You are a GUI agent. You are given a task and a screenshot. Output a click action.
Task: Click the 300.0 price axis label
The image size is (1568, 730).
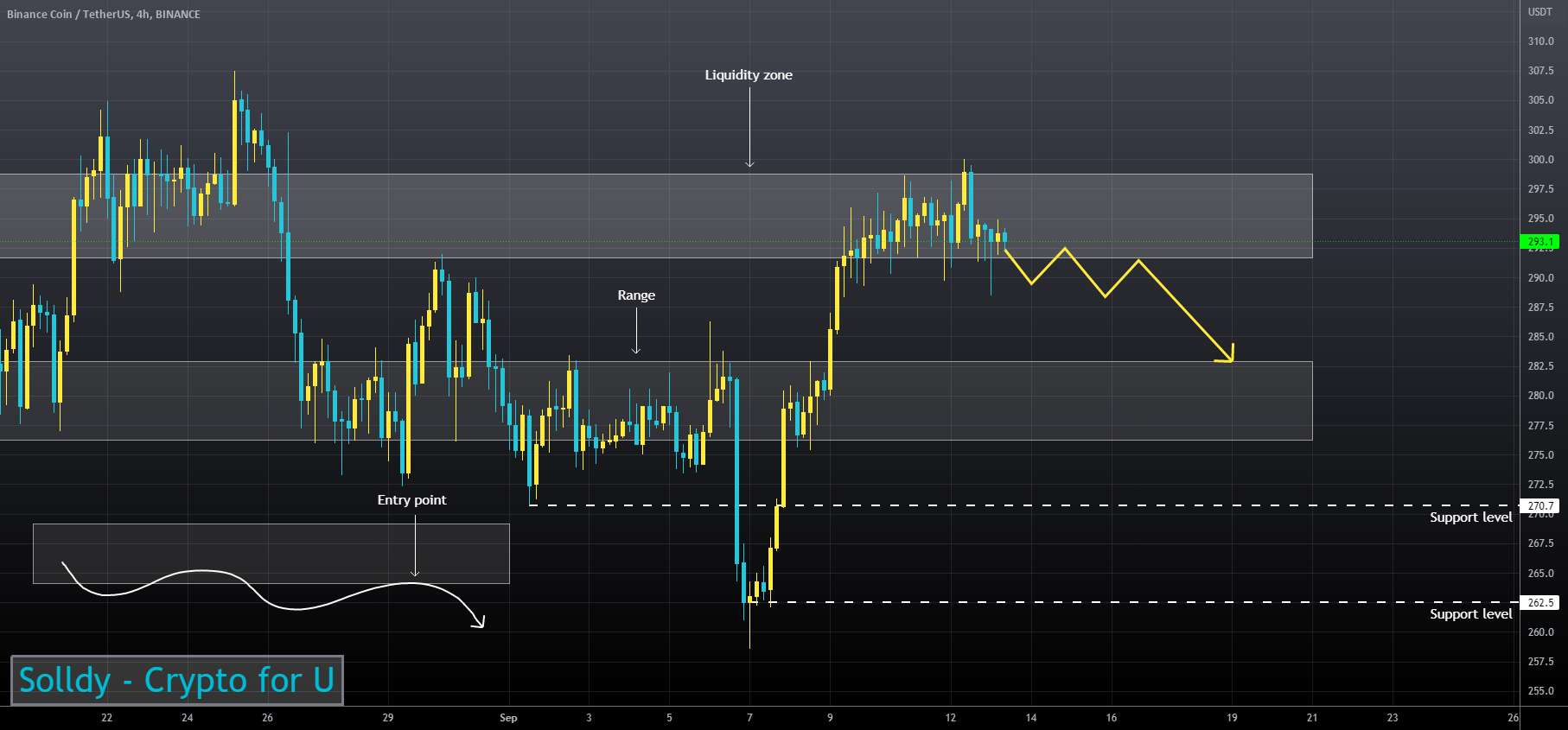click(1540, 160)
